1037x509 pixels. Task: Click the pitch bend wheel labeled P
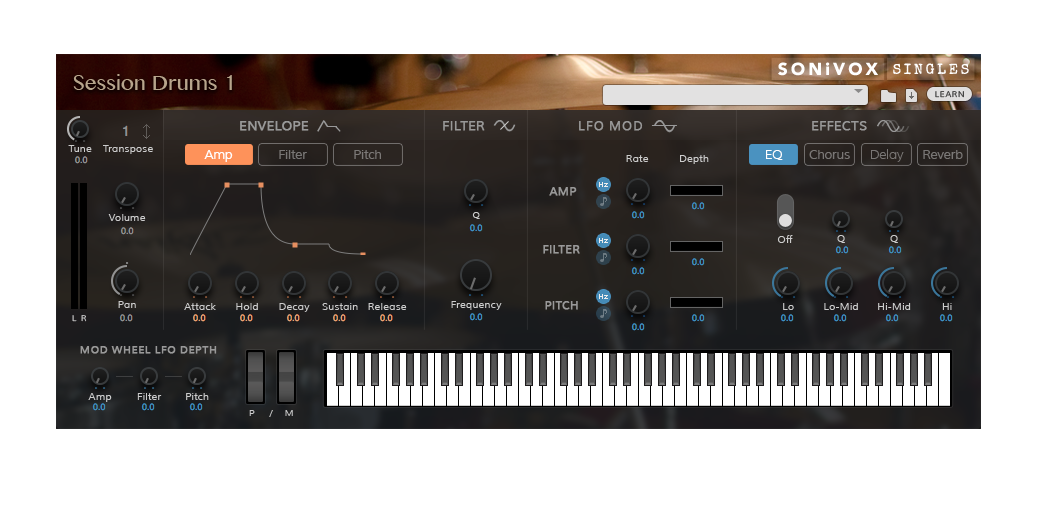255,377
